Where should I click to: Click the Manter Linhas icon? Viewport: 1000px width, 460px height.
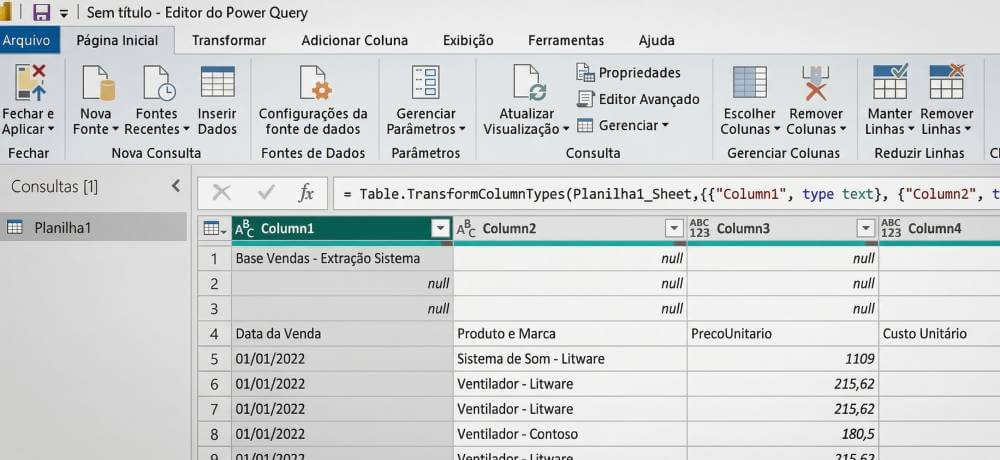(x=890, y=82)
